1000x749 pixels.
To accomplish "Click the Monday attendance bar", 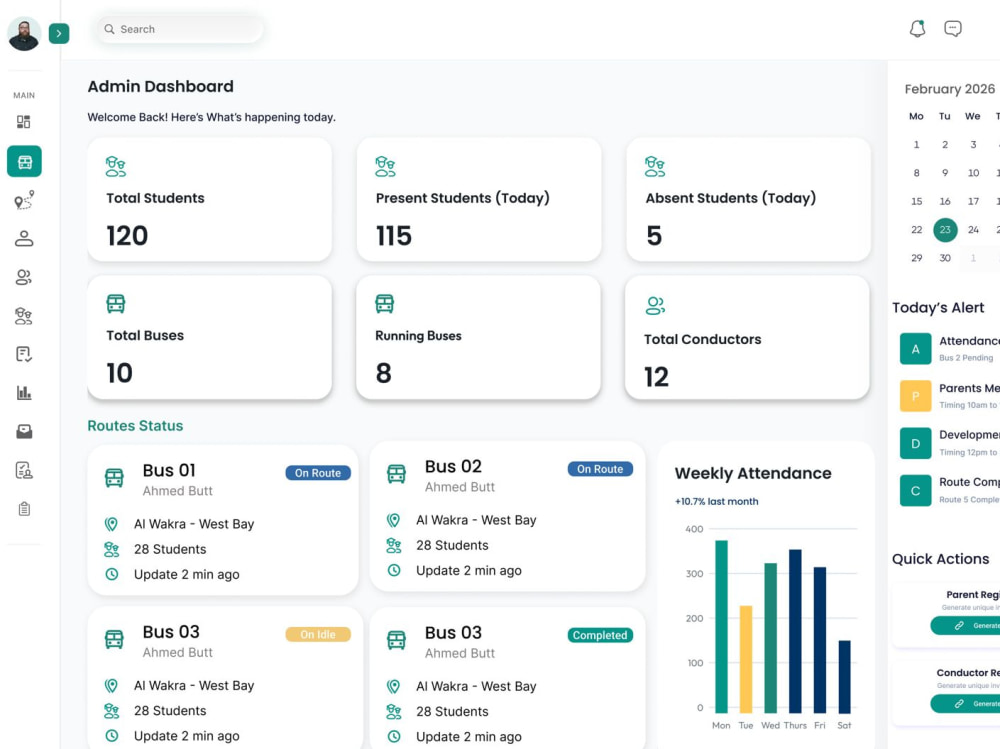I will point(721,627).
